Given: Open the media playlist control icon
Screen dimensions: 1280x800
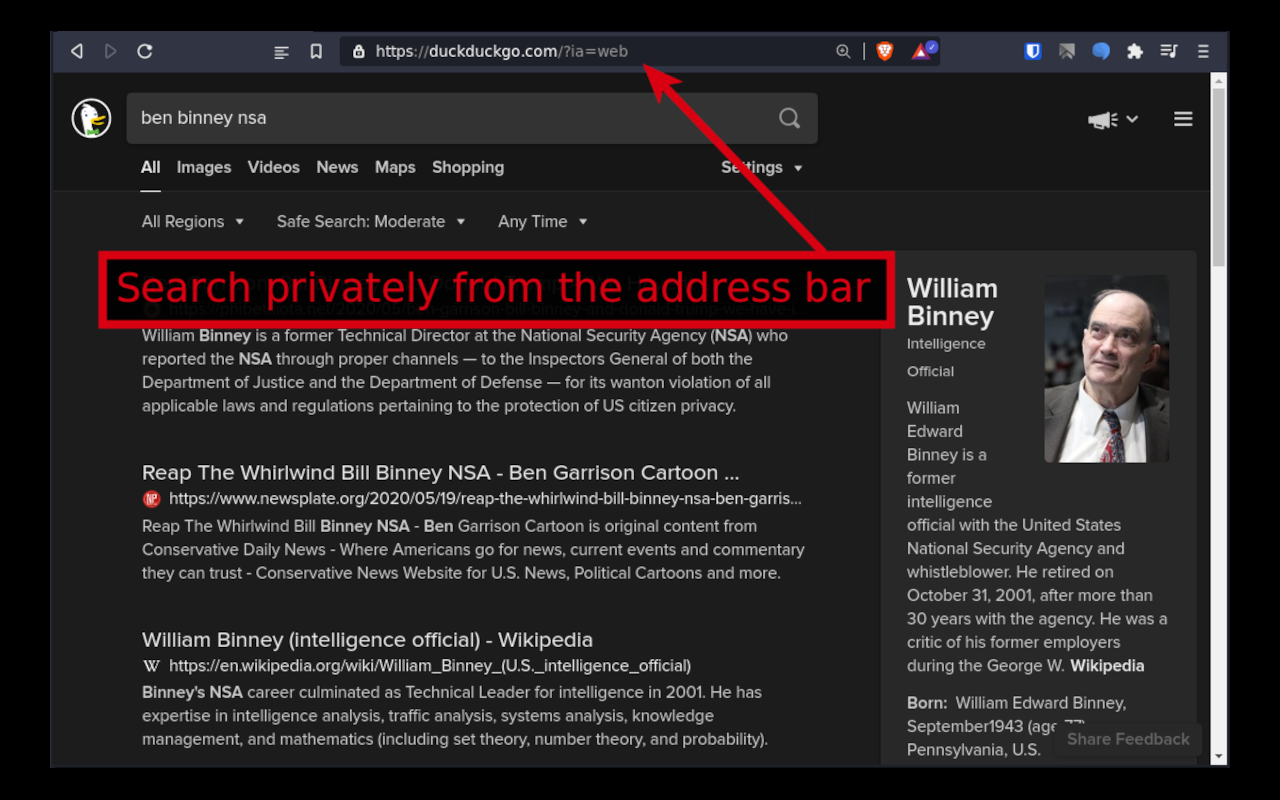Looking at the screenshot, I should click(1169, 51).
